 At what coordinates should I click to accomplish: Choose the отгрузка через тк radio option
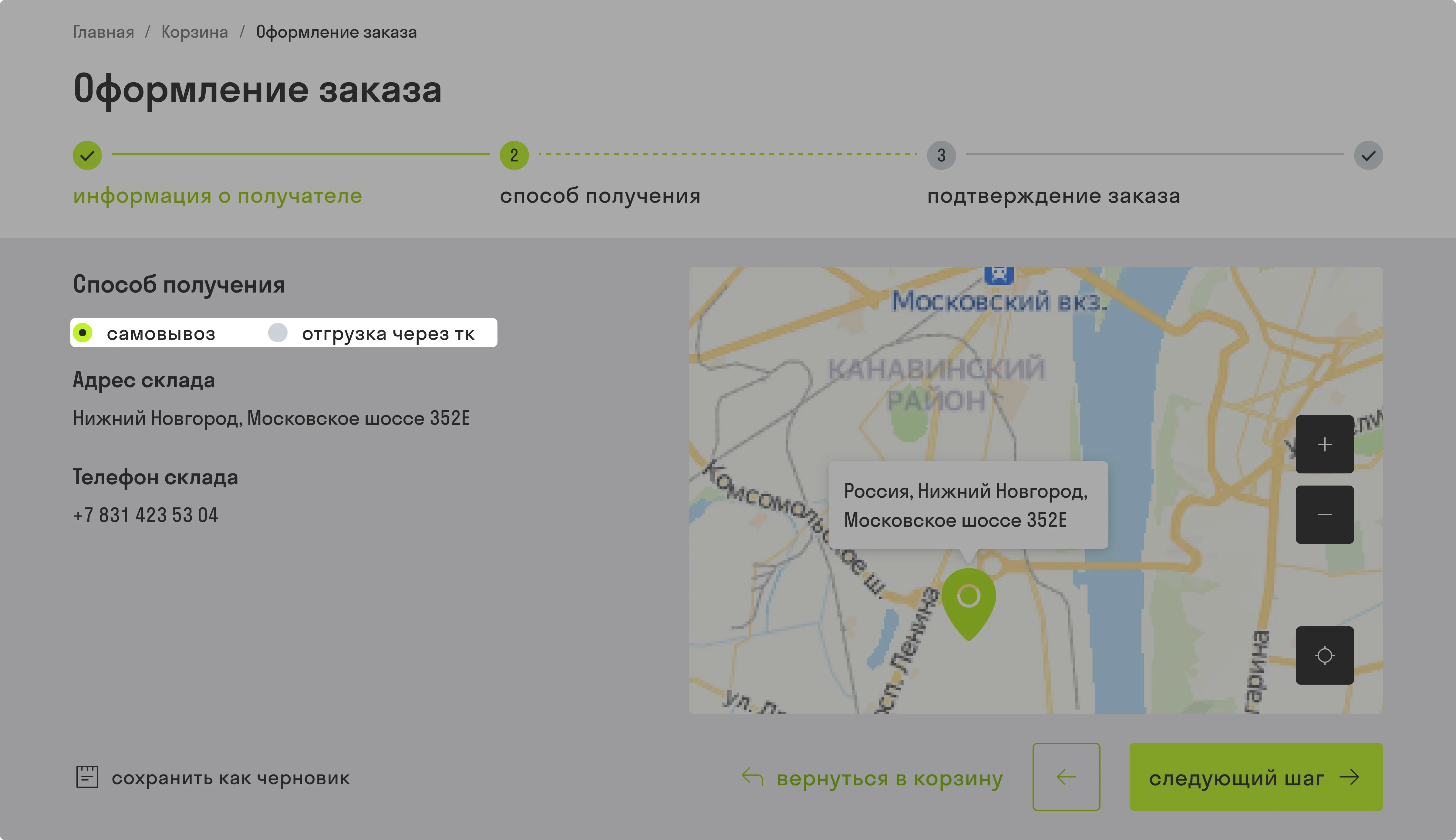pyautogui.click(x=371, y=334)
